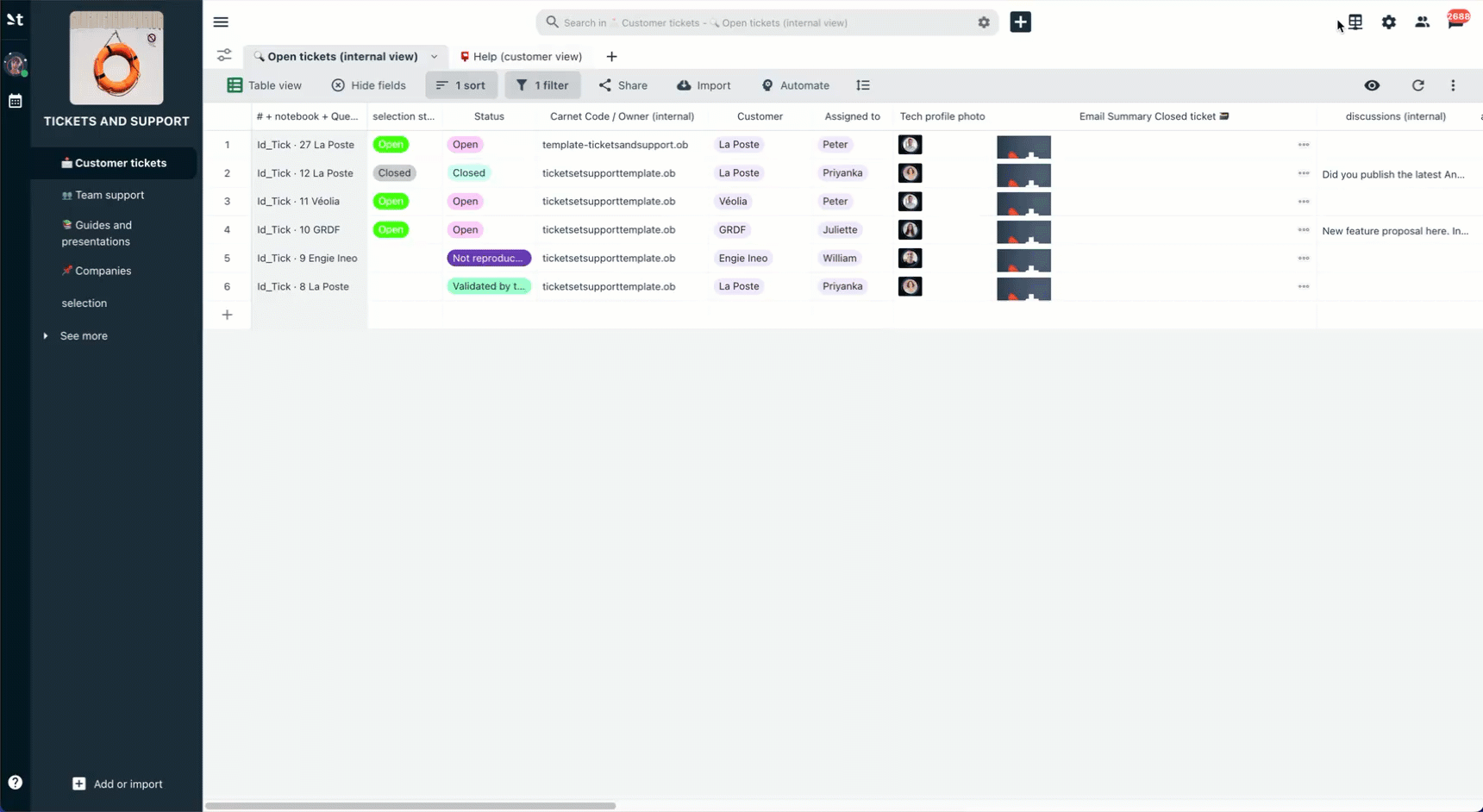Viewport: 1483px width, 812px height.
Task: Expand Open tickets view dropdown arrow
Action: pos(435,57)
